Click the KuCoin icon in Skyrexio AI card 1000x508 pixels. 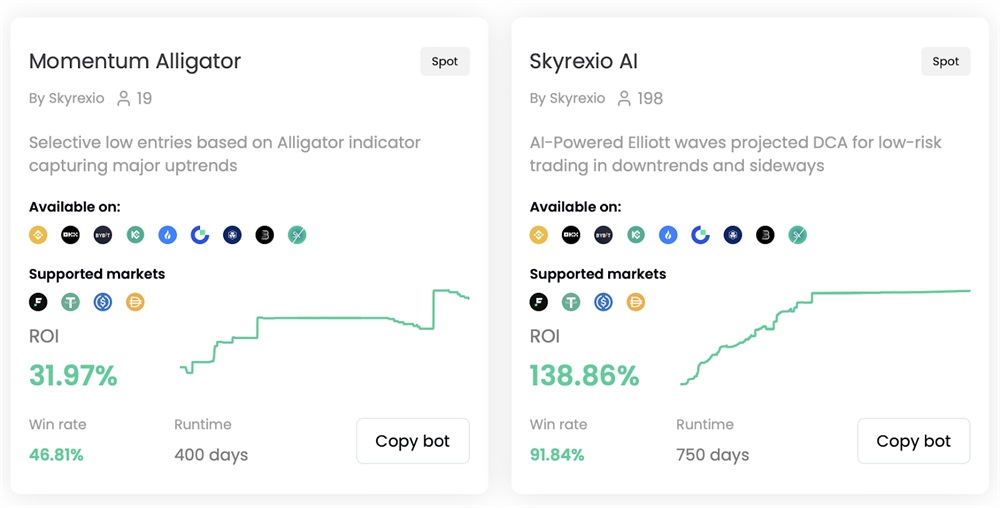coord(636,235)
